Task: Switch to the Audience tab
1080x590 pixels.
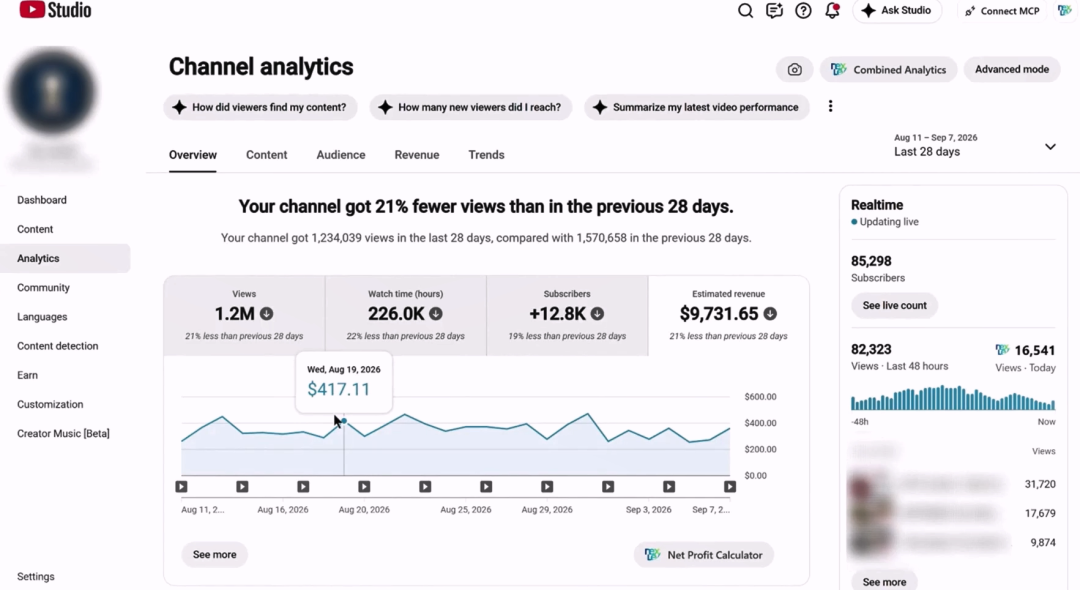Action: pyautogui.click(x=341, y=155)
